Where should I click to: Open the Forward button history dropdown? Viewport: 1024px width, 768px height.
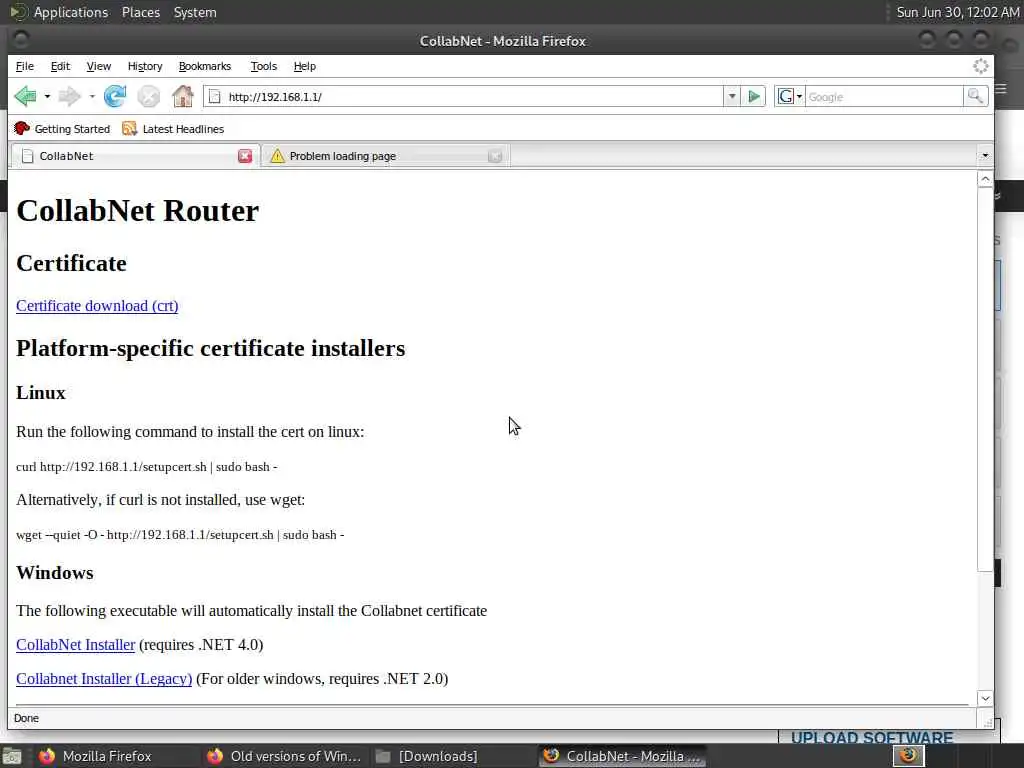click(92, 97)
